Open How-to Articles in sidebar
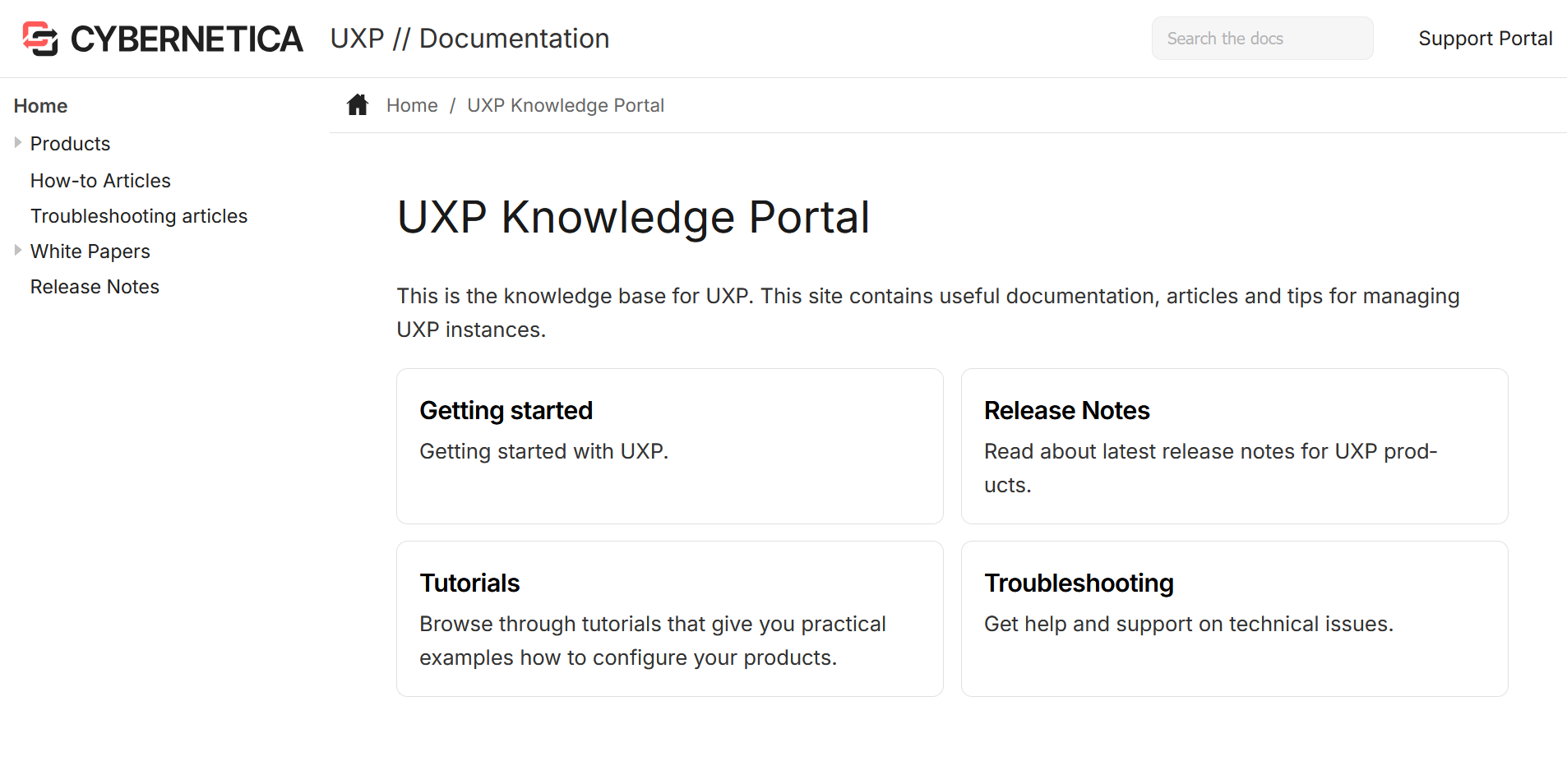The image size is (1567, 784). tap(100, 181)
